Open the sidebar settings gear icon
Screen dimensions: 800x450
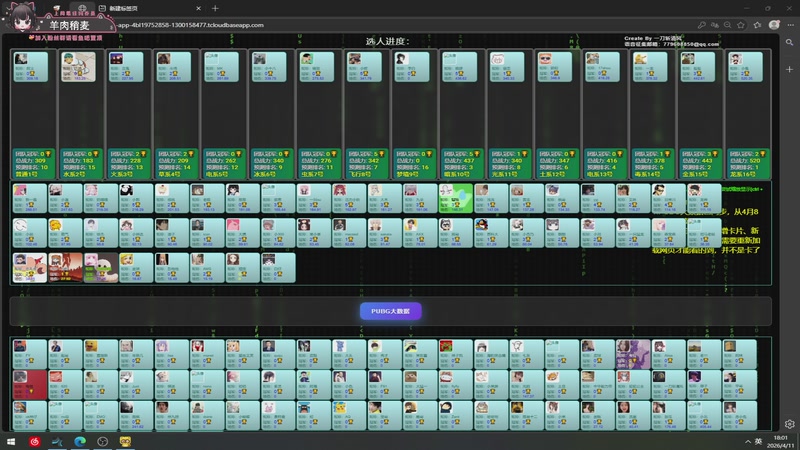point(789,424)
